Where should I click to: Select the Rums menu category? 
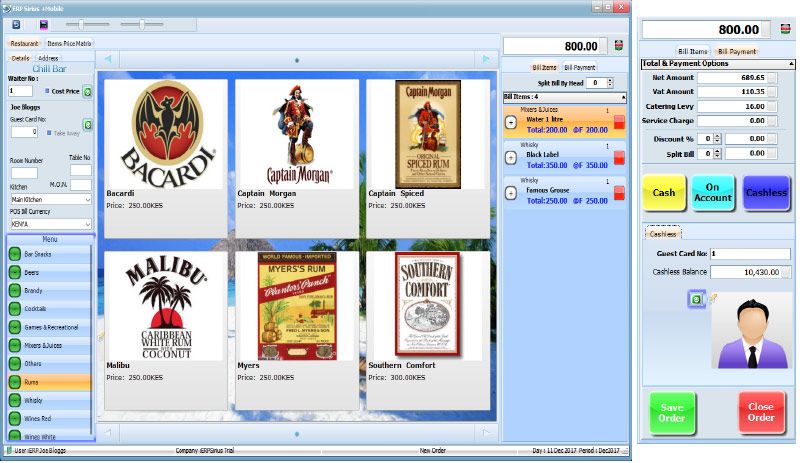click(x=49, y=382)
